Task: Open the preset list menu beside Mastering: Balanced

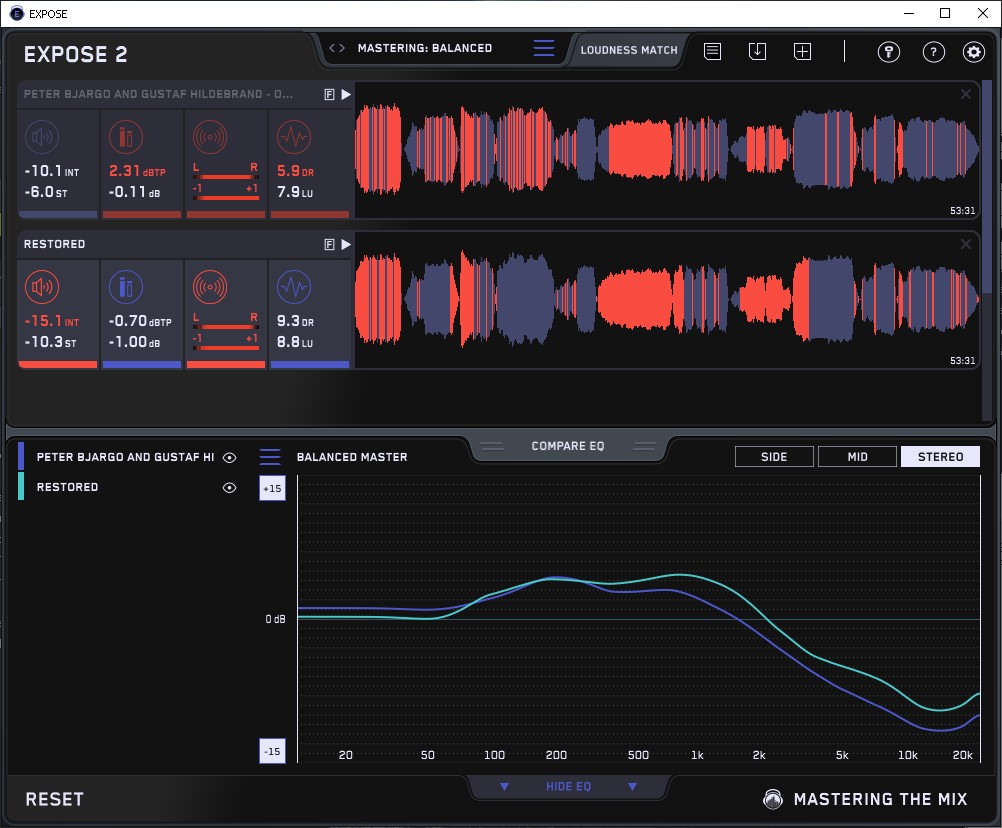Action: tap(544, 48)
